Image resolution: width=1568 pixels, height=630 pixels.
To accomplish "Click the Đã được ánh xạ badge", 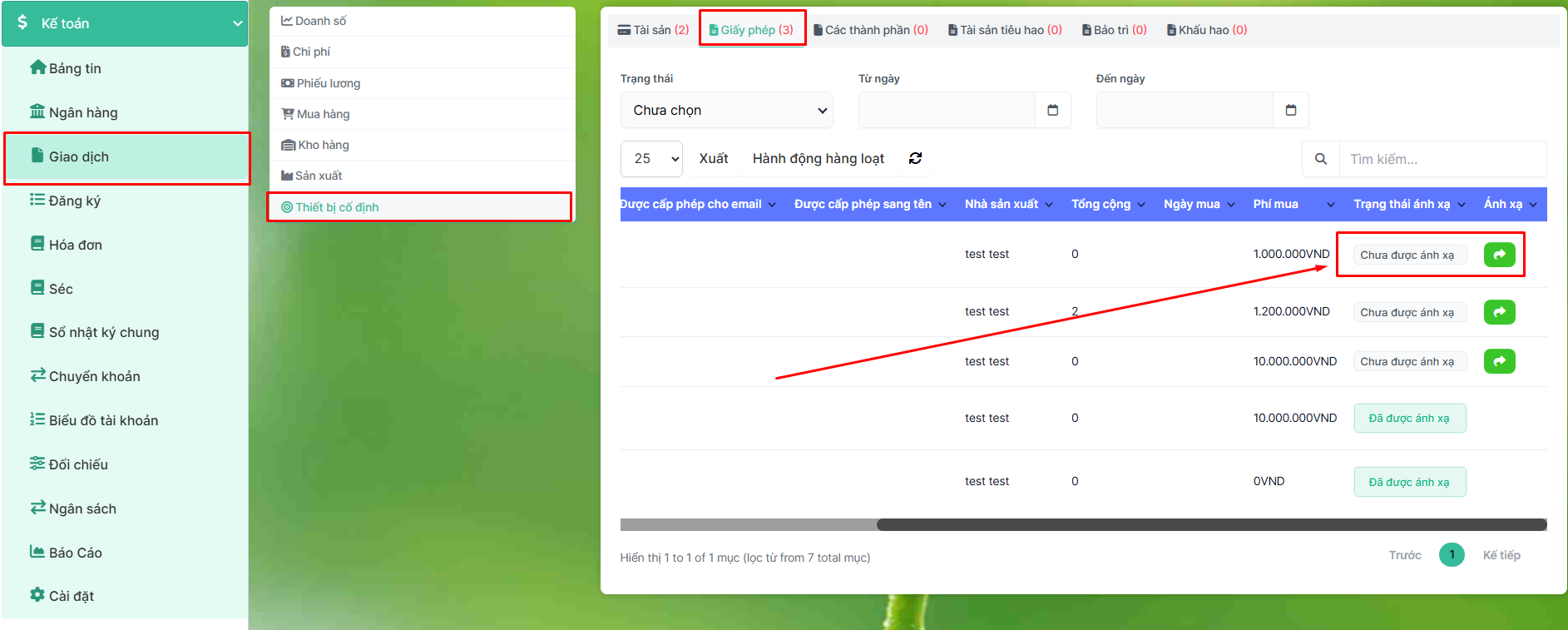I will point(1409,418).
